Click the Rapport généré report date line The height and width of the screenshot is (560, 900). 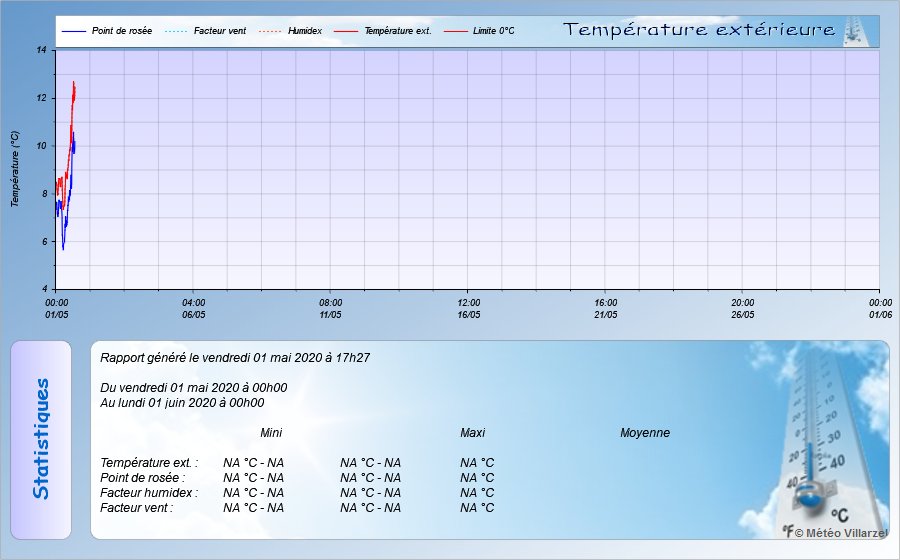(235, 357)
